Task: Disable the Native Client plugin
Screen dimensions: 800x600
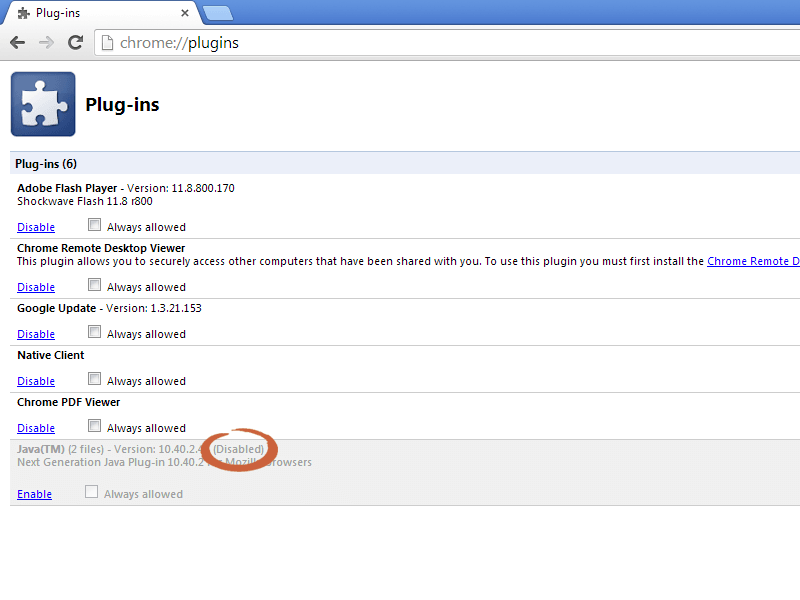Action: (x=35, y=381)
